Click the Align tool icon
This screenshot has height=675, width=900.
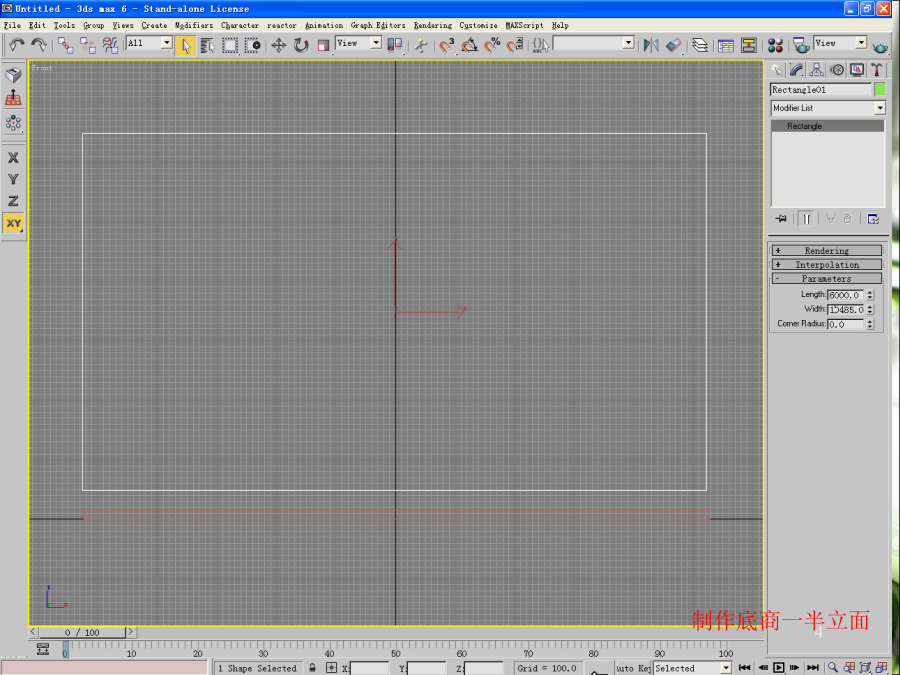(x=673, y=45)
